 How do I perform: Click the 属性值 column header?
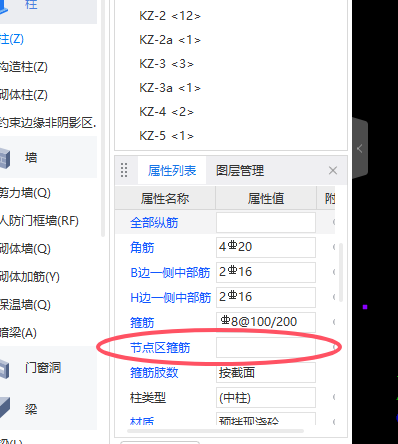pos(266,199)
